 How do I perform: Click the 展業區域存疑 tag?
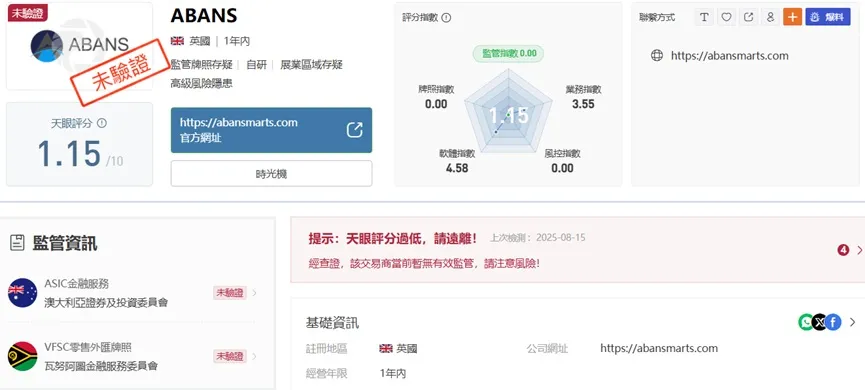312,65
